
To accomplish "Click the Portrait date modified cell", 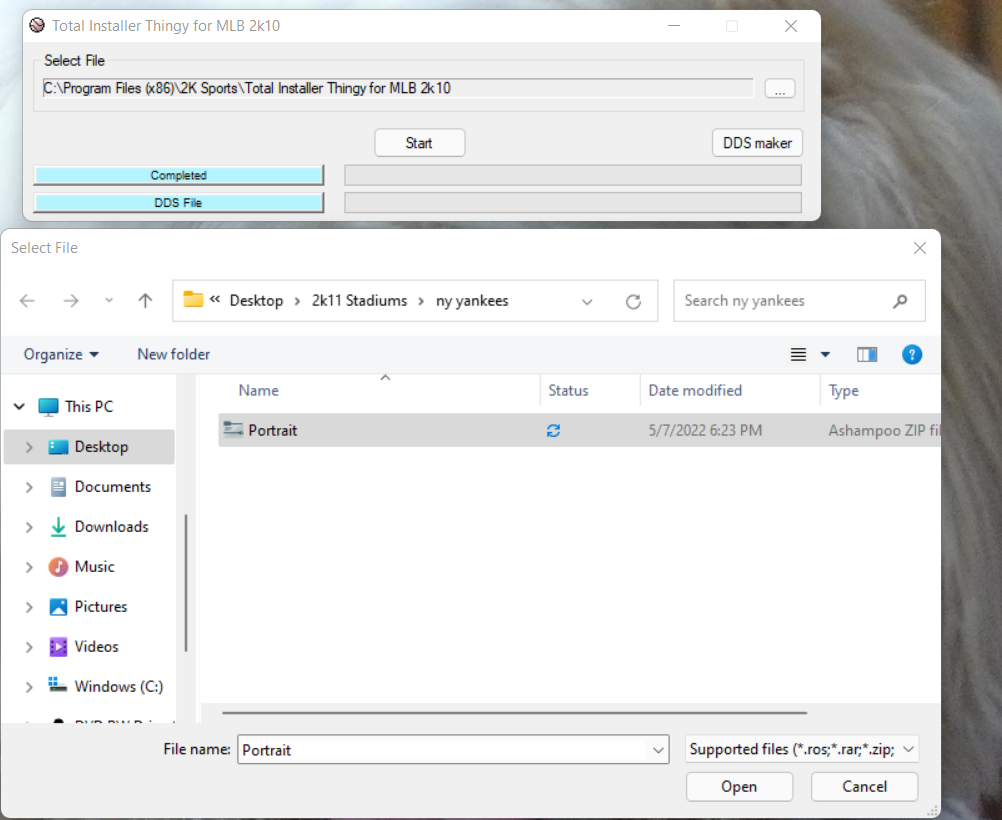I will pyautogui.click(x=705, y=431).
